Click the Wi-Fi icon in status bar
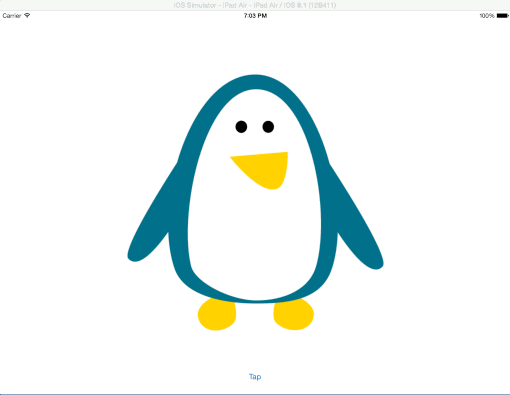 27,15
